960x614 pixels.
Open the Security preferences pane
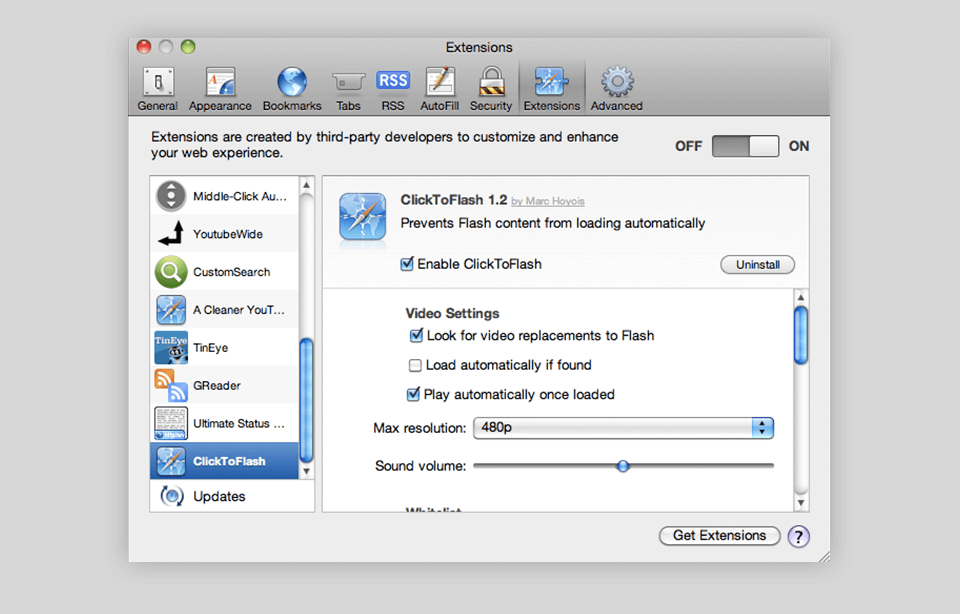pyautogui.click(x=491, y=89)
